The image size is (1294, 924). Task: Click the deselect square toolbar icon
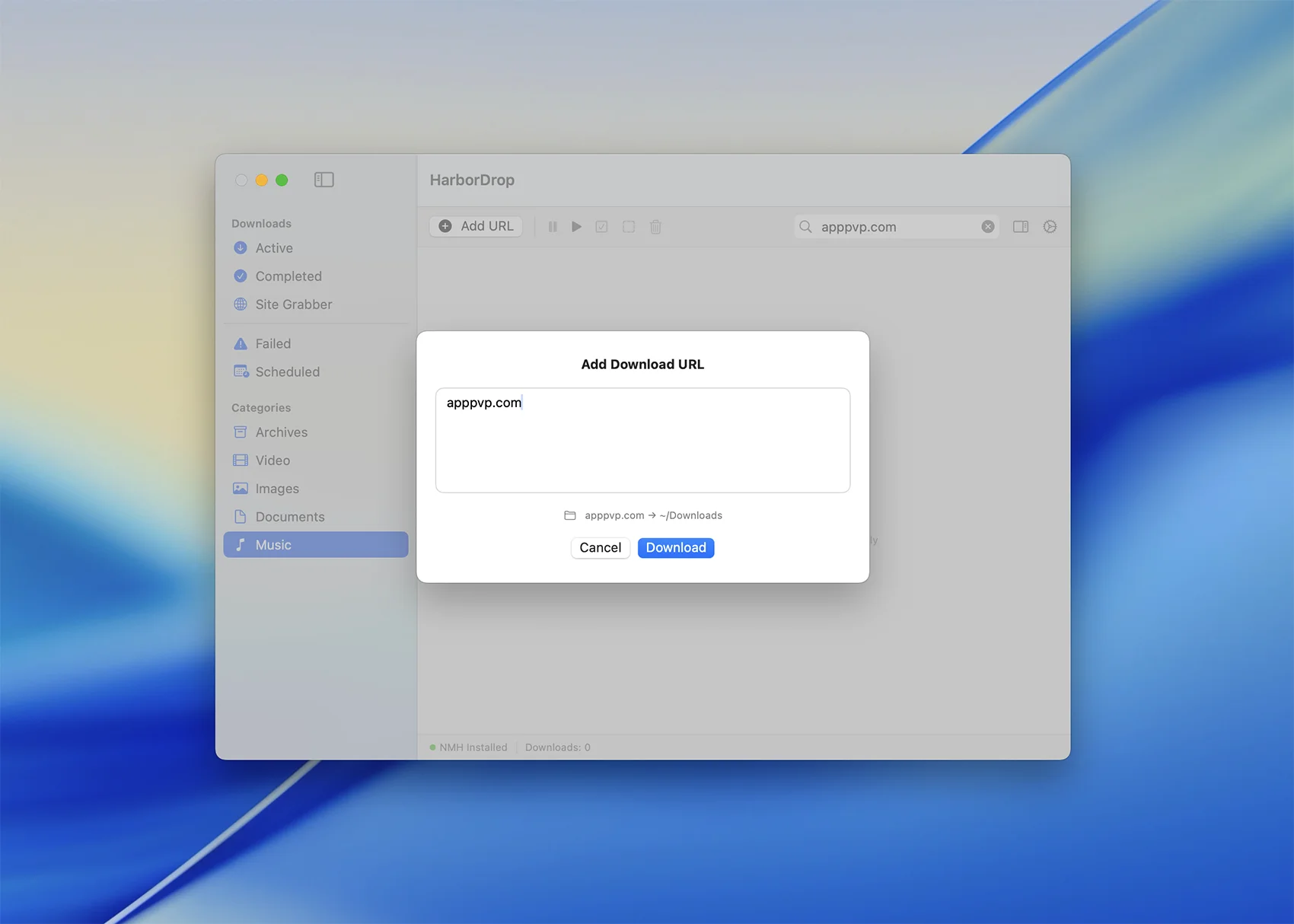point(629,227)
